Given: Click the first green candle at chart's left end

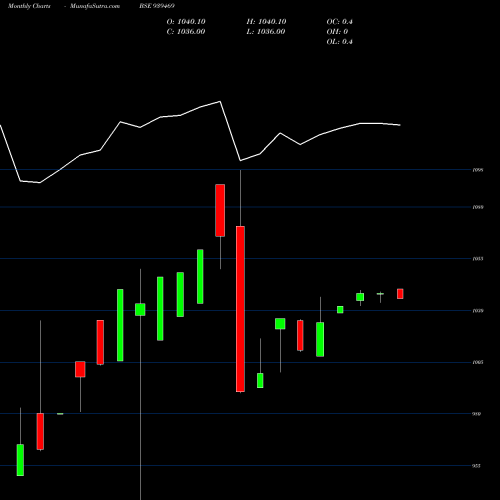Looking at the screenshot, I should (x=20, y=460).
